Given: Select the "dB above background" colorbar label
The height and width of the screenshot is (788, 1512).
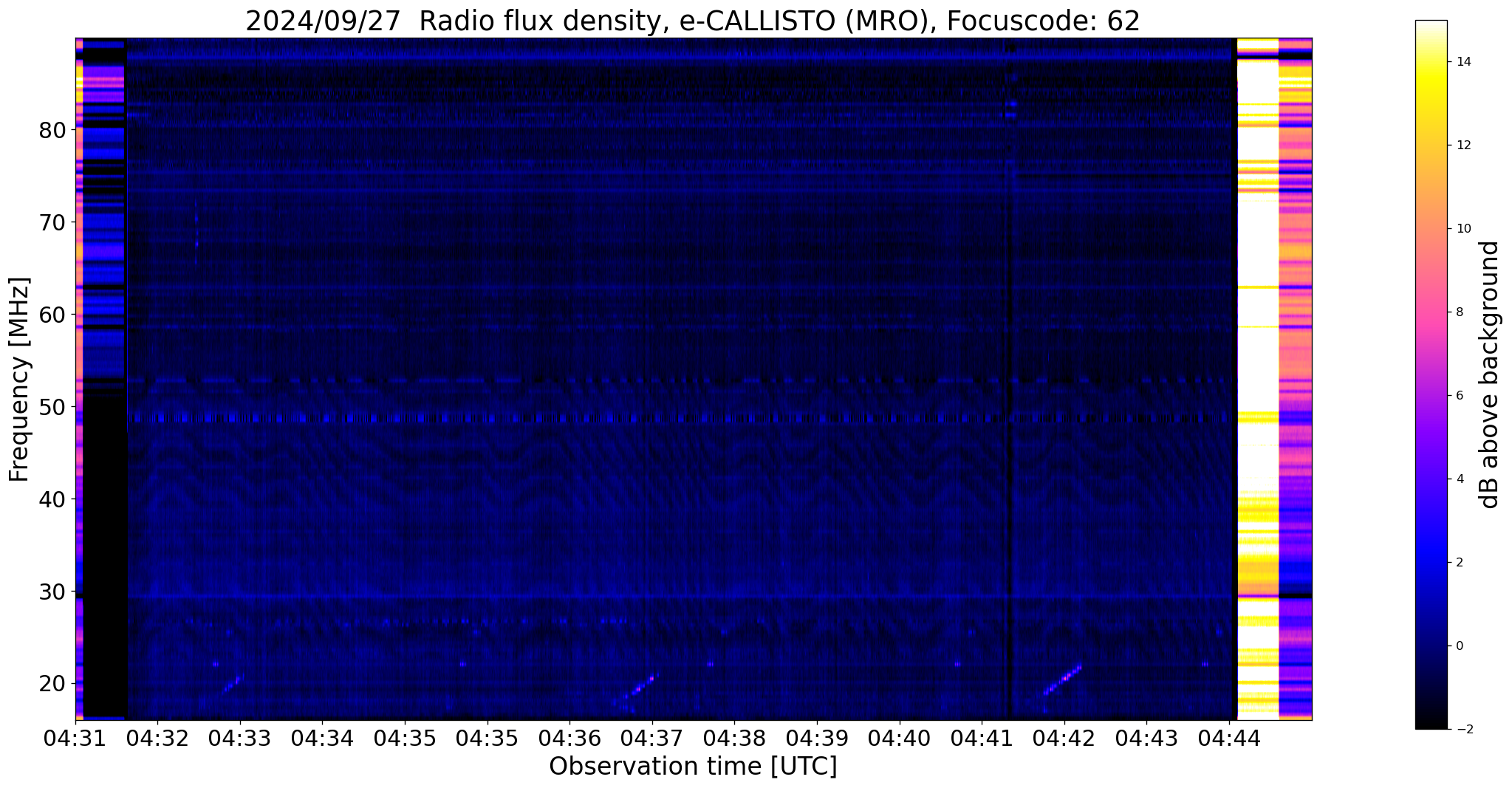Looking at the screenshot, I should tap(1490, 374).
